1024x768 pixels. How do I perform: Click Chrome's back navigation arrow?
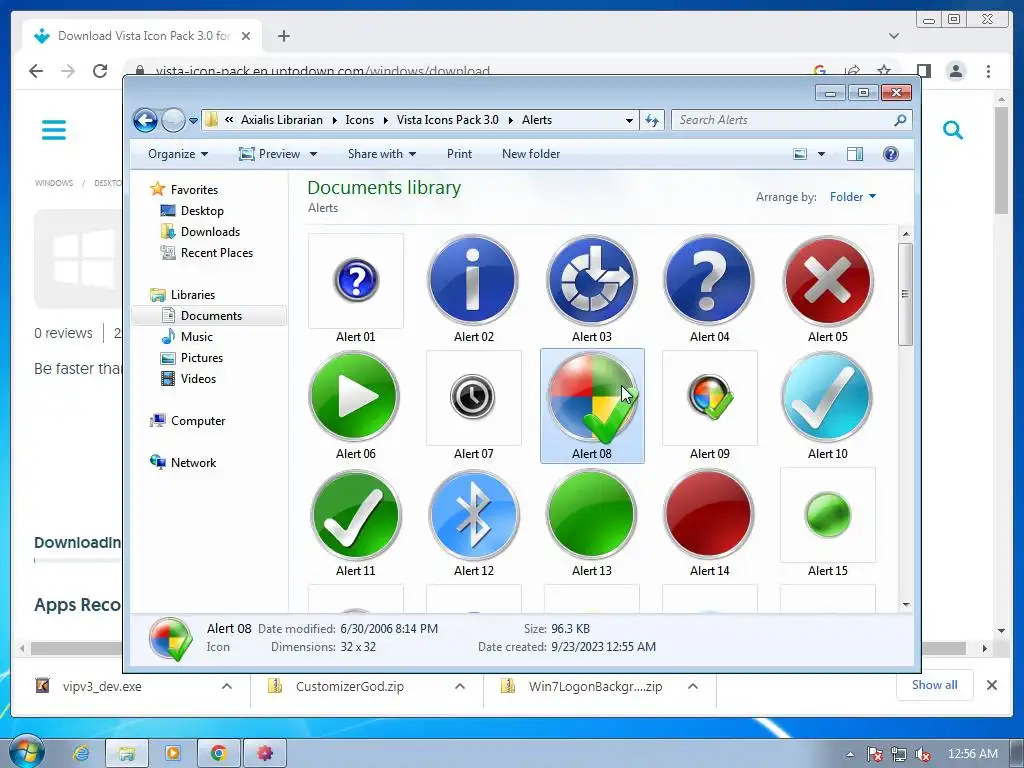[x=36, y=71]
